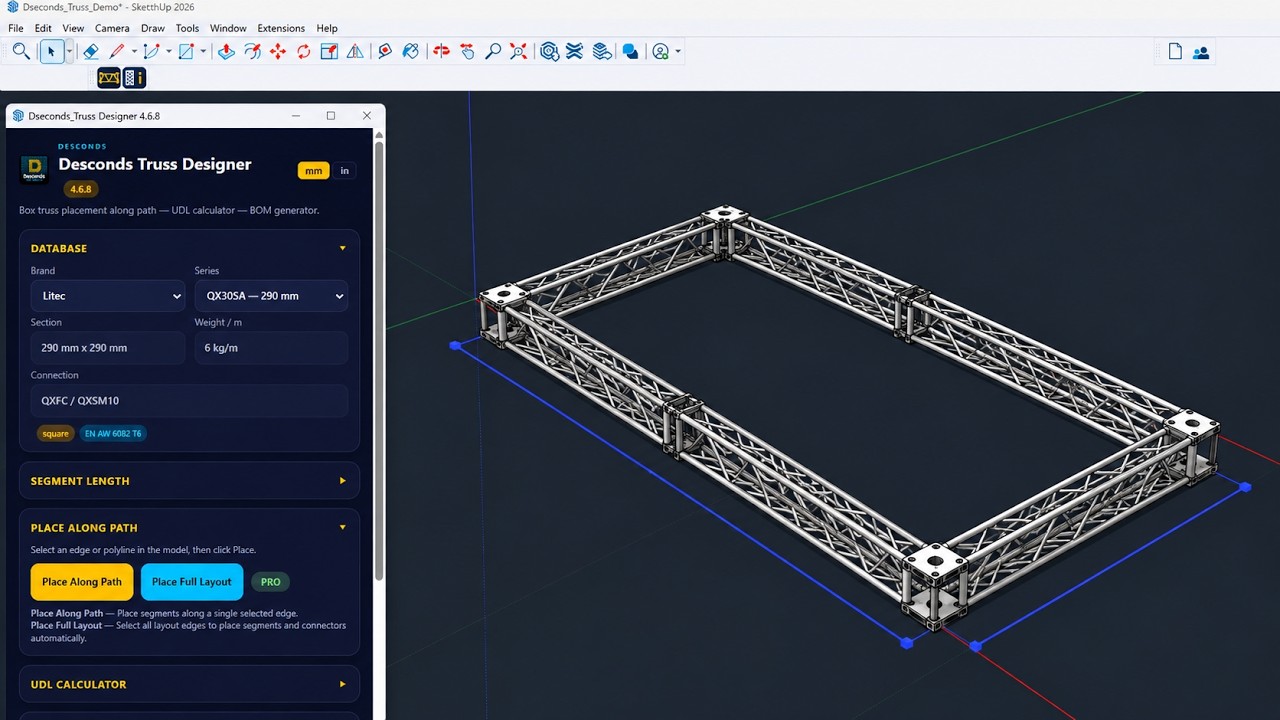Viewport: 1280px width, 720px height.
Task: Click the square tag badge
Action: 55,433
